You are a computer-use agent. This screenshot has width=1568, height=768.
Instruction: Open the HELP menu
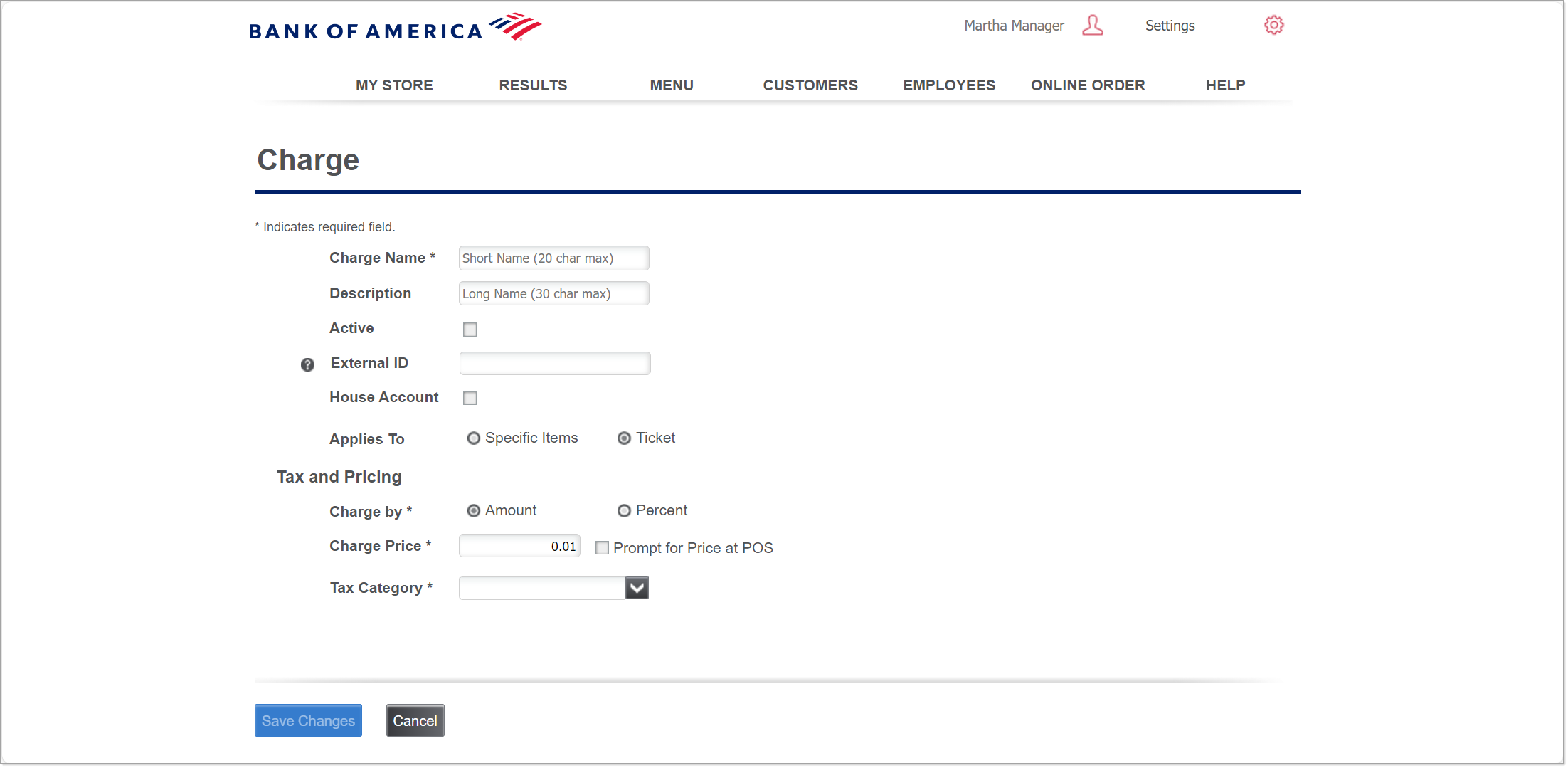1225,85
